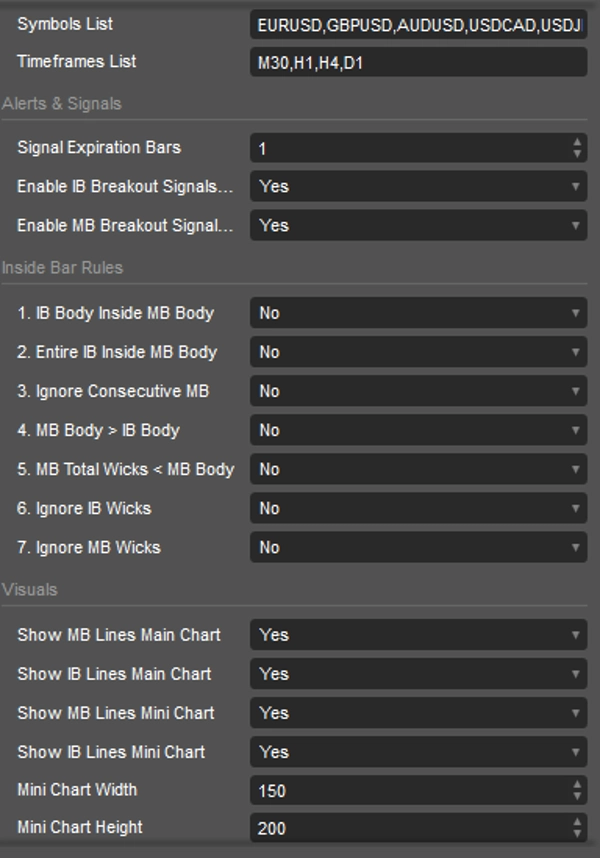The width and height of the screenshot is (600, 858).
Task: Open the Ignore MB Wicks dropdown
Action: 420,547
